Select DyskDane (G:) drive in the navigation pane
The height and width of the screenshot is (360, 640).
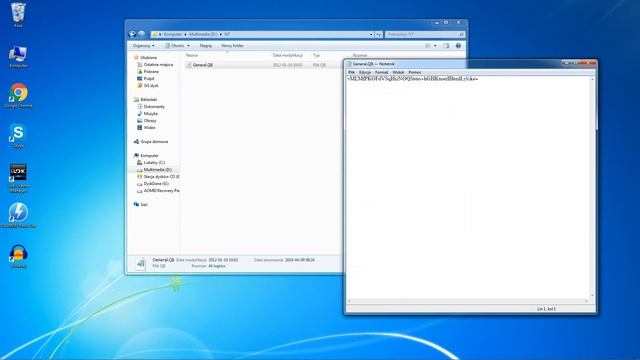[x=156, y=184]
